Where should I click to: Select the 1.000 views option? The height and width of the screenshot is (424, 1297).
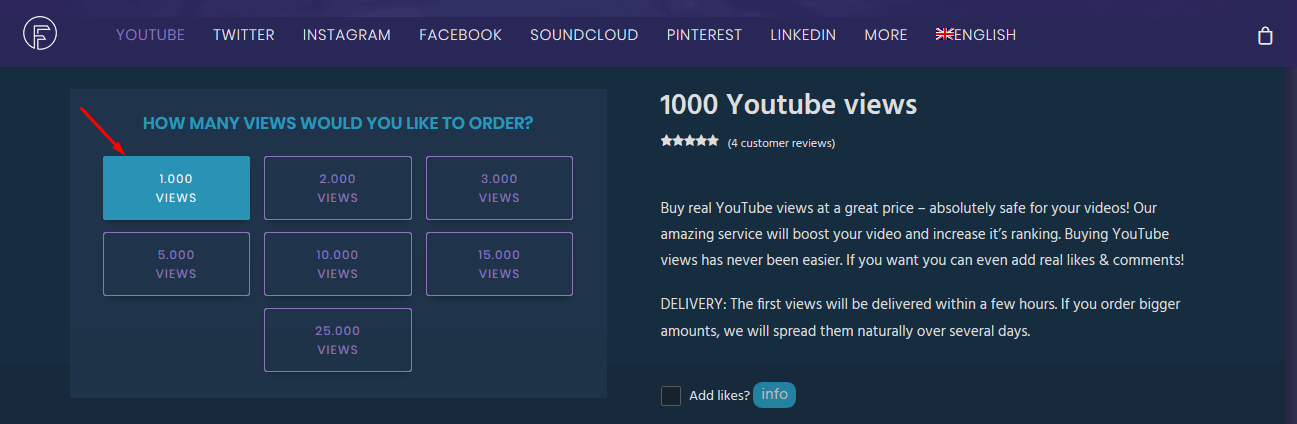click(x=176, y=188)
